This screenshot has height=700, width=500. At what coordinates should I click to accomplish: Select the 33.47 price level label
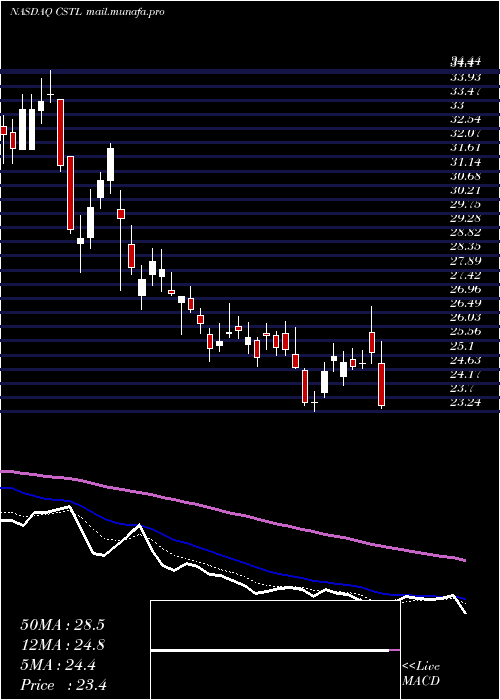click(x=465, y=92)
